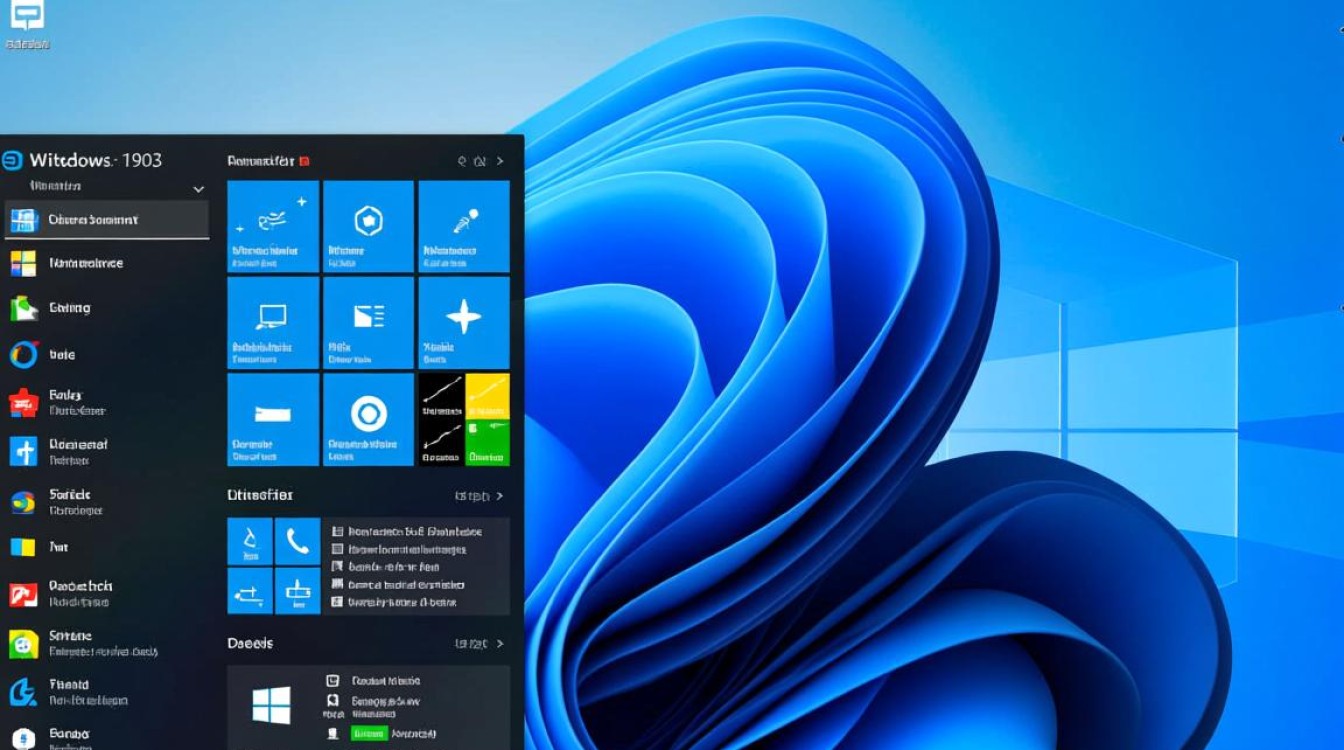Image resolution: width=1344 pixels, height=750 pixels.
Task: Click the hexagon icon tile
Action: (x=368, y=225)
